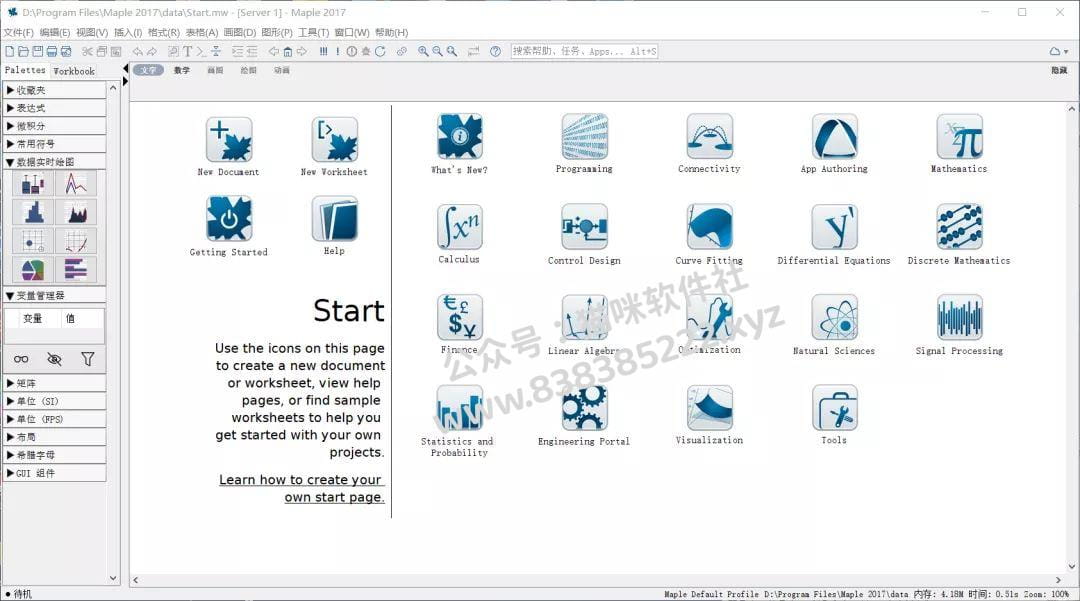Open the Connectivity category icon
Image resolution: width=1080 pixels, height=601 pixels.
click(709, 137)
